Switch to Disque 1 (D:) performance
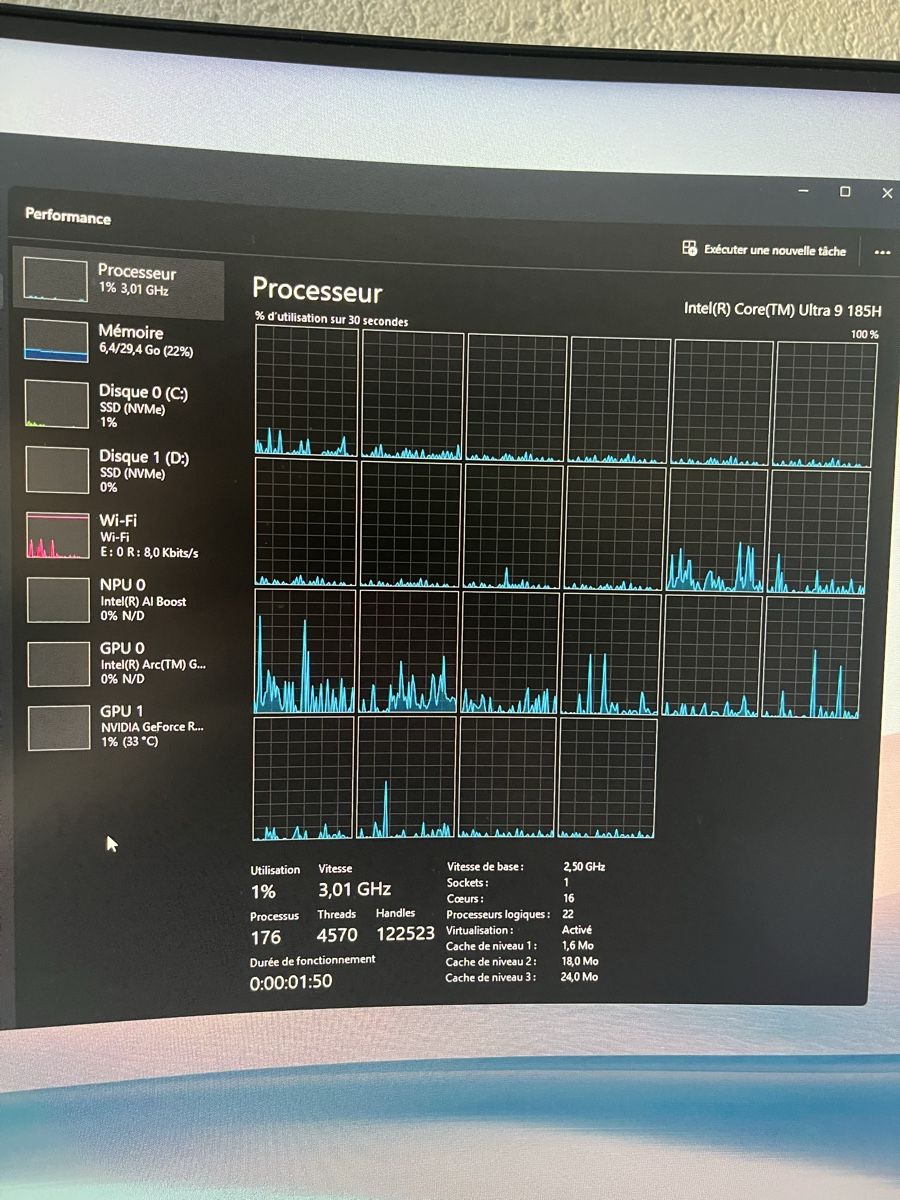Screen dimensions: 900x1200 [x=118, y=470]
